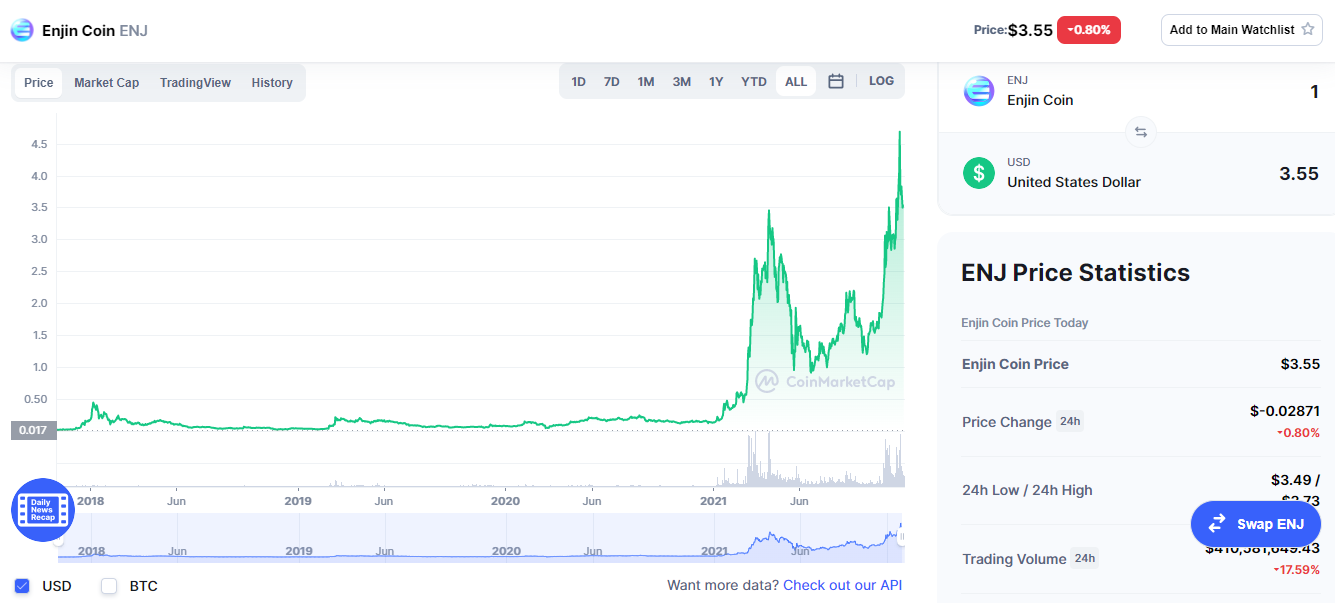Open the 24h dropdown next to Price Change
This screenshot has width=1335, height=603.
pos(1070,421)
